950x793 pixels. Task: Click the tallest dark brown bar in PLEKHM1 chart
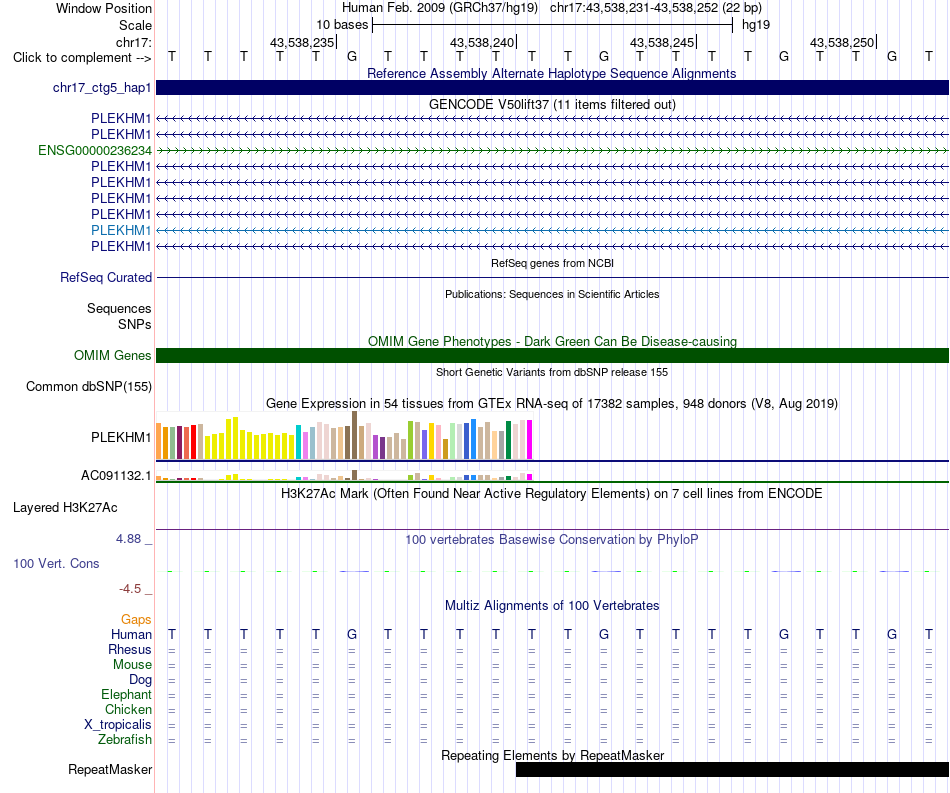pos(354,435)
